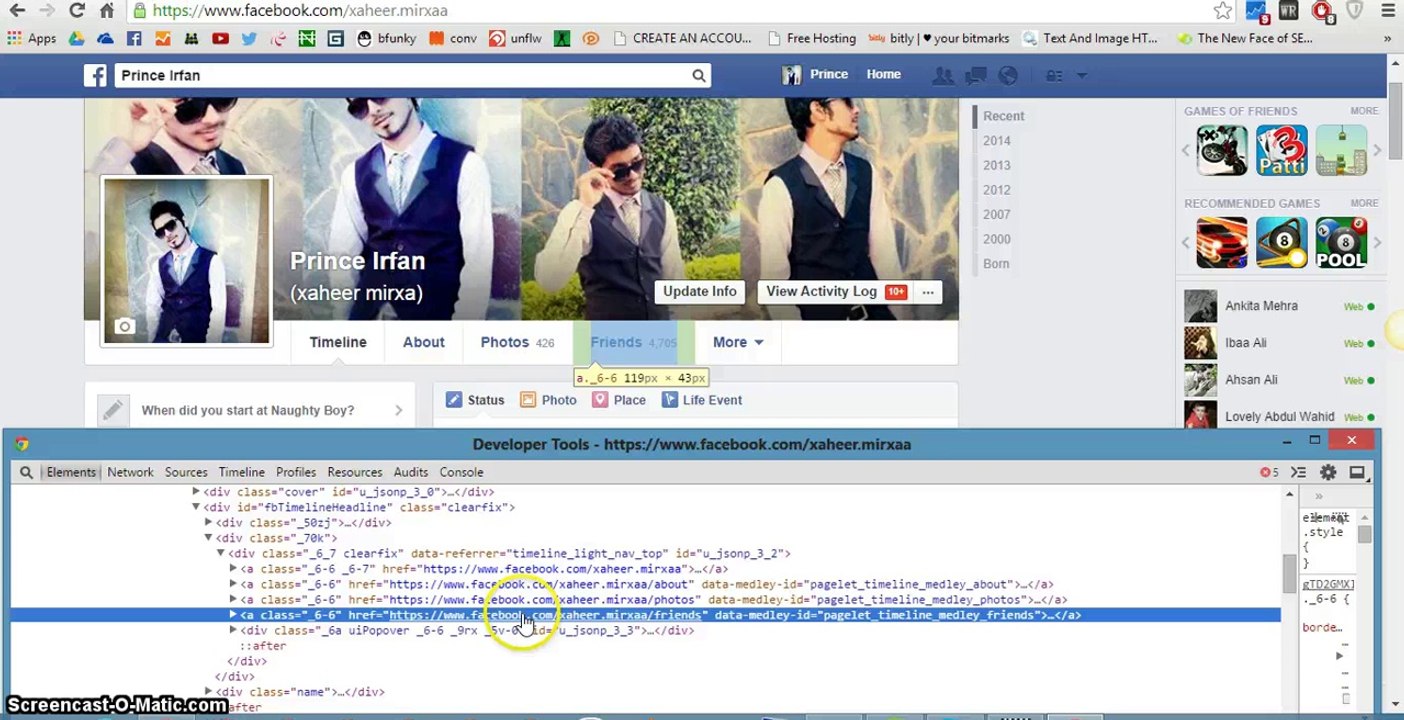Open Facebook notifications globe icon
The width and height of the screenshot is (1404, 720).
(x=1007, y=75)
